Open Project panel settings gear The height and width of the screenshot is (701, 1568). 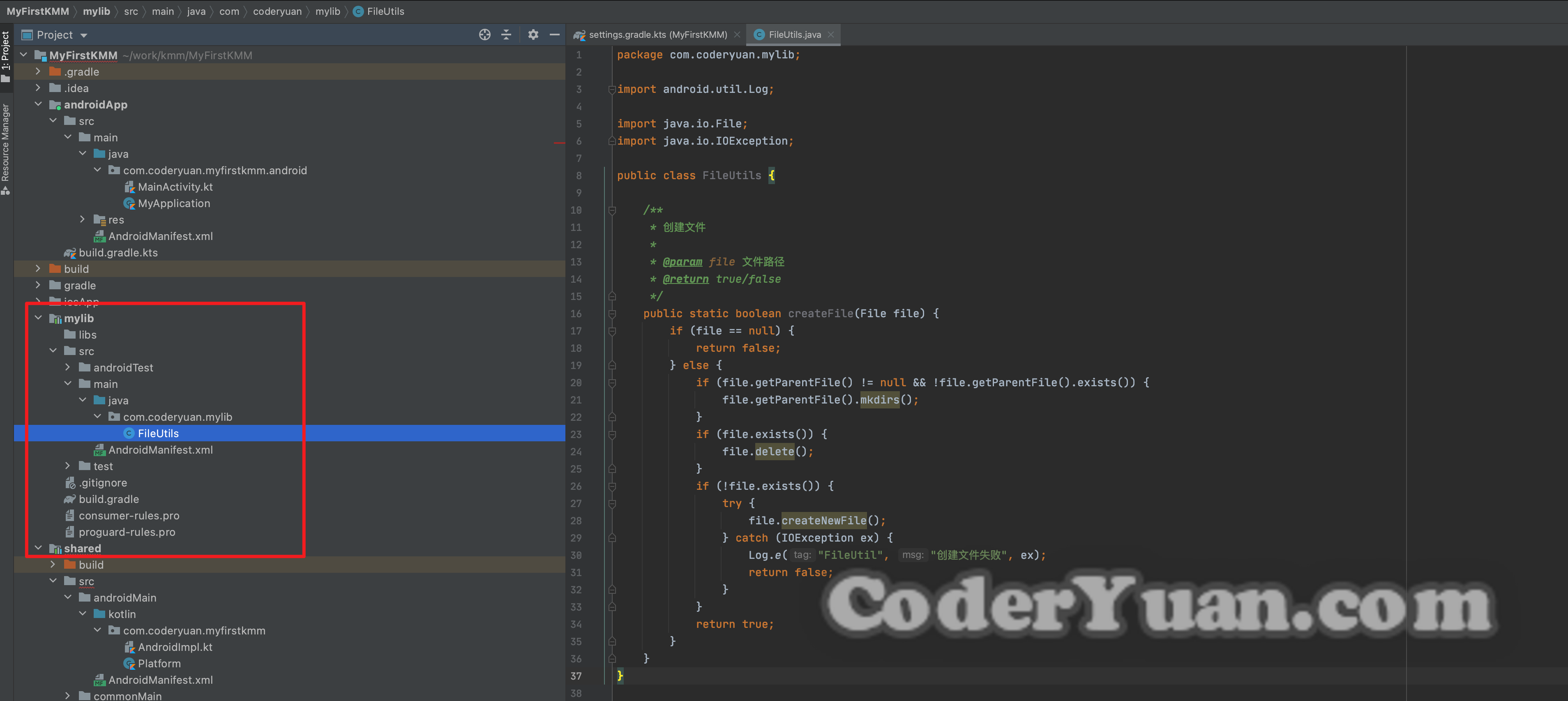(x=533, y=35)
